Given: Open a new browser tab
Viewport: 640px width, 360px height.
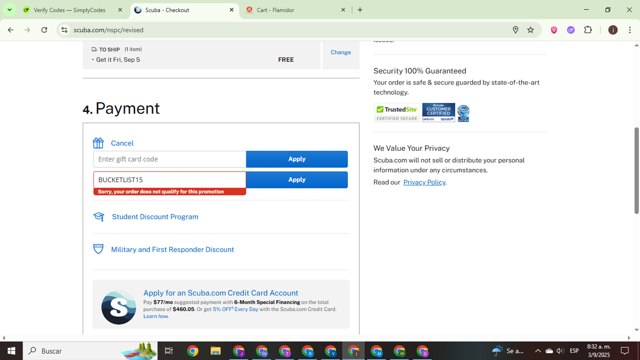Looking at the screenshot, I should (360, 10).
